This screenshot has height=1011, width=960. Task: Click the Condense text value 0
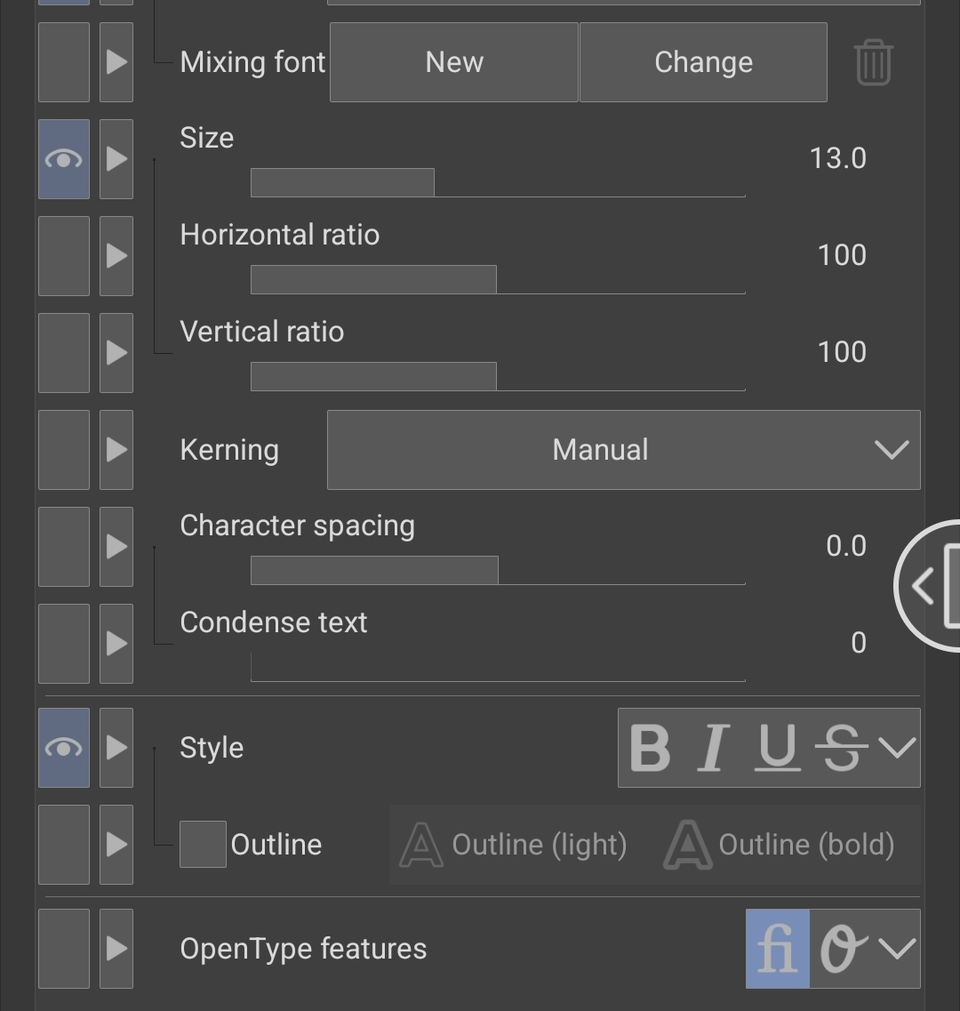[858, 643]
